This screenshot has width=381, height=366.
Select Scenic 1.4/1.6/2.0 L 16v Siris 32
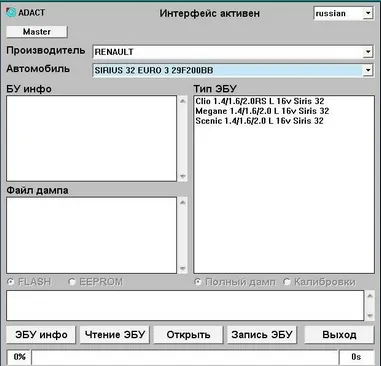259,121
